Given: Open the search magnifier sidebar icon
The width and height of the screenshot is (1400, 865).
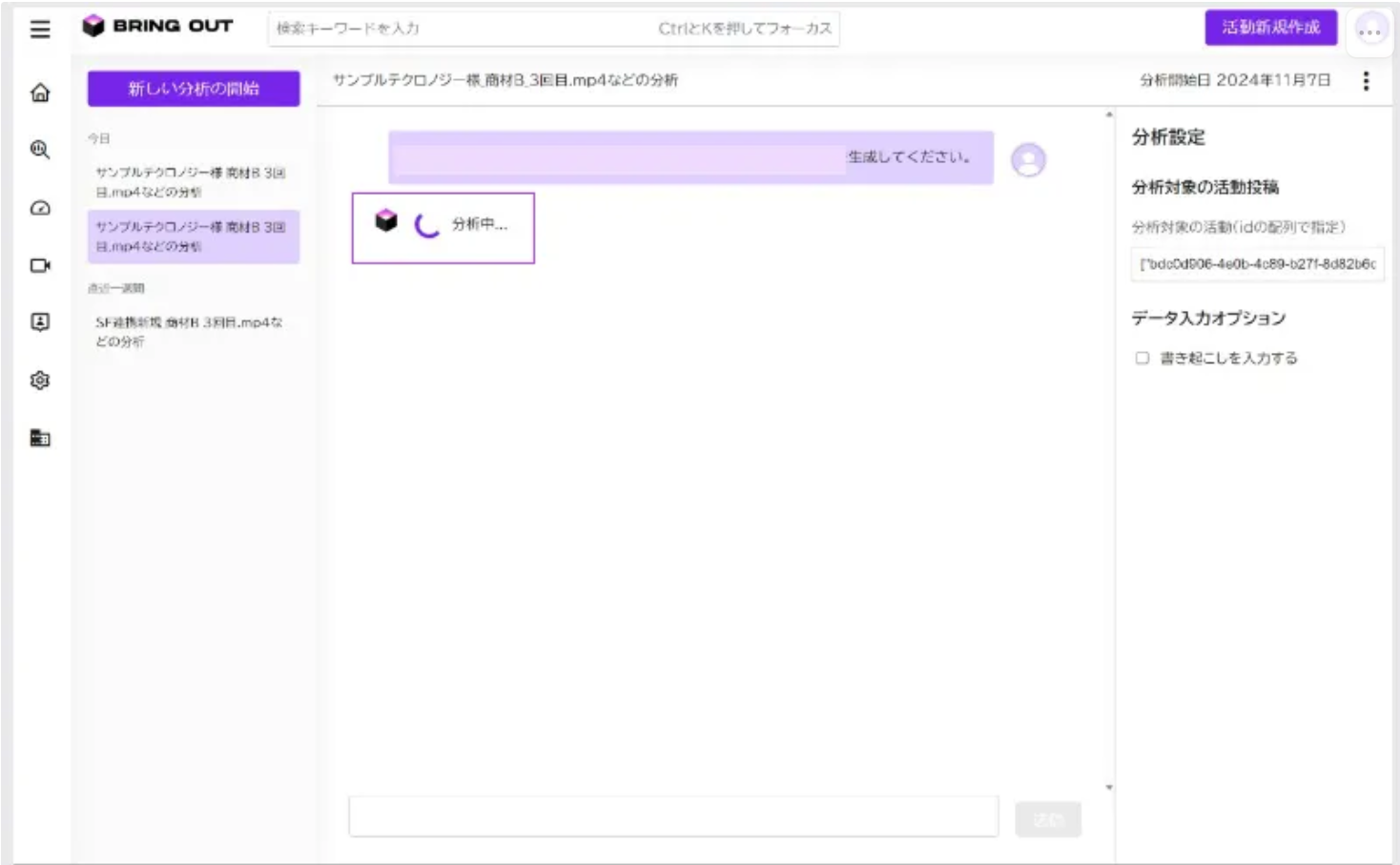Looking at the screenshot, I should click(x=40, y=150).
